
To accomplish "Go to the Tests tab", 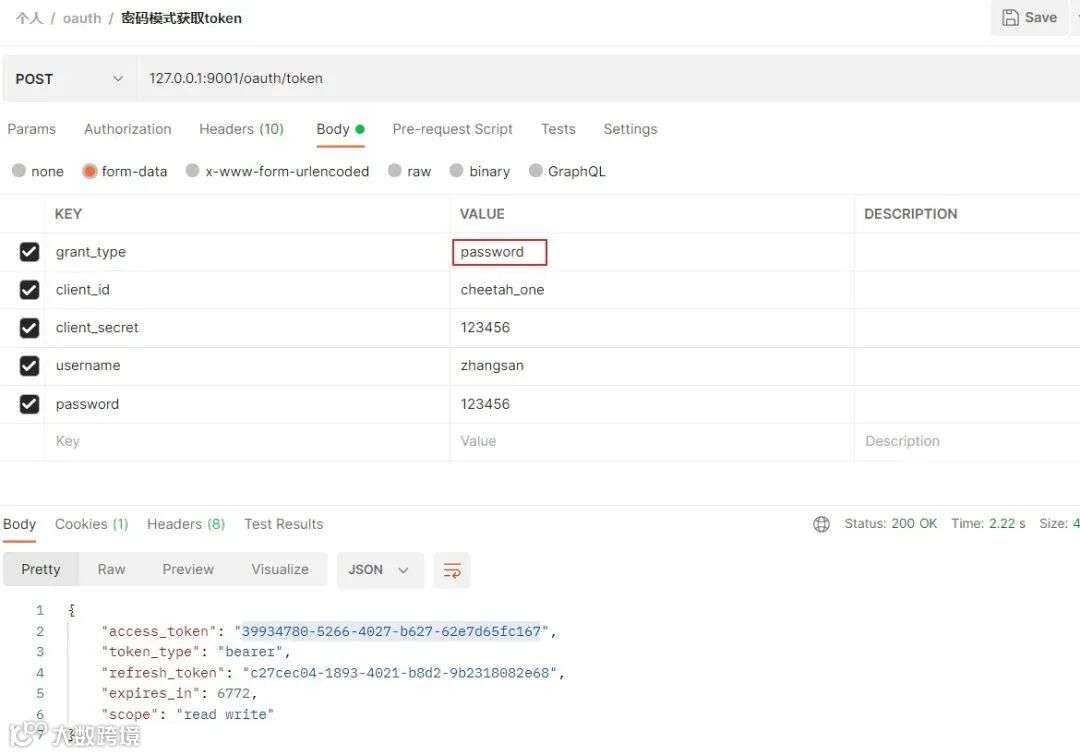I will [558, 129].
